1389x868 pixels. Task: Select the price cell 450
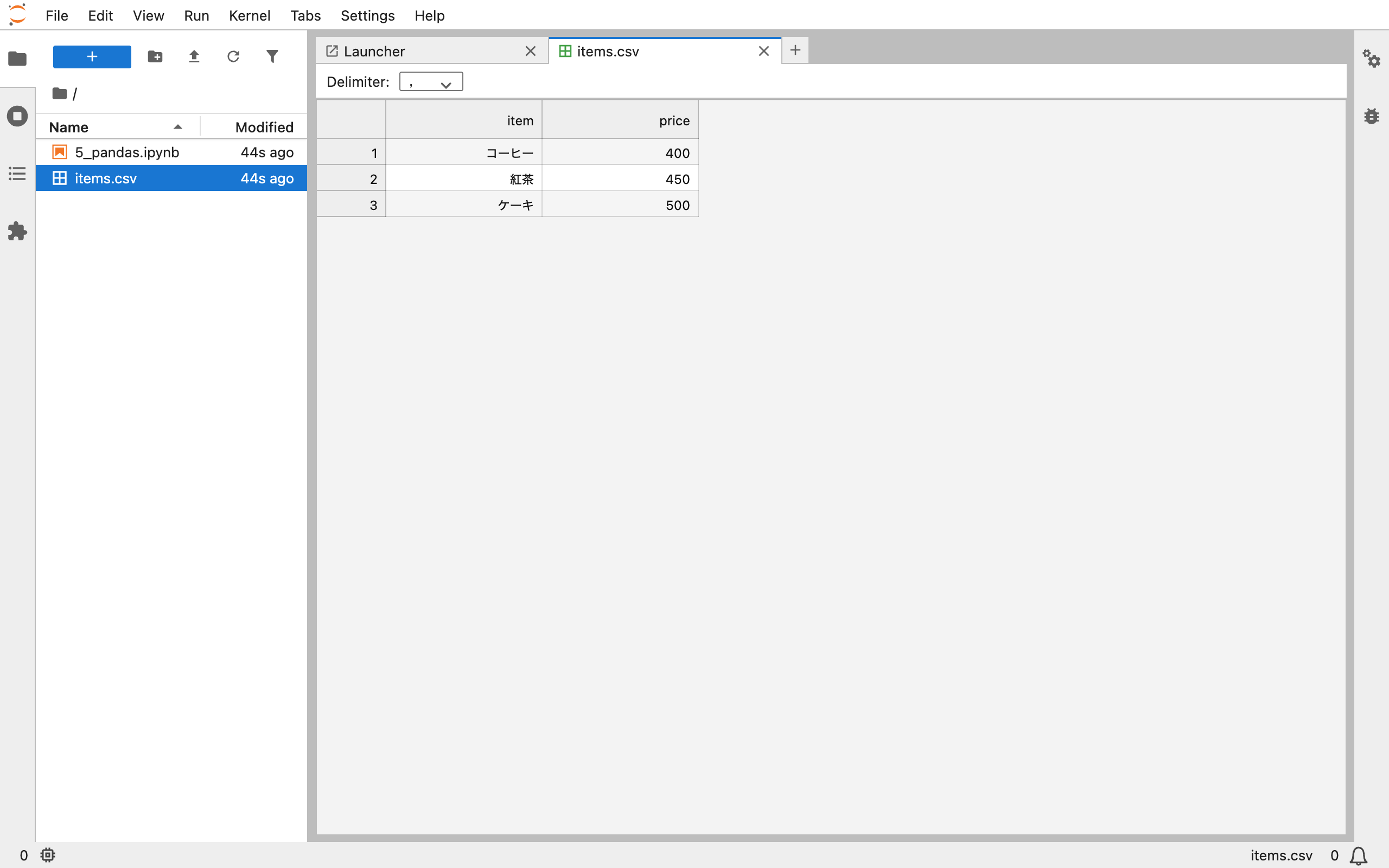(x=620, y=178)
